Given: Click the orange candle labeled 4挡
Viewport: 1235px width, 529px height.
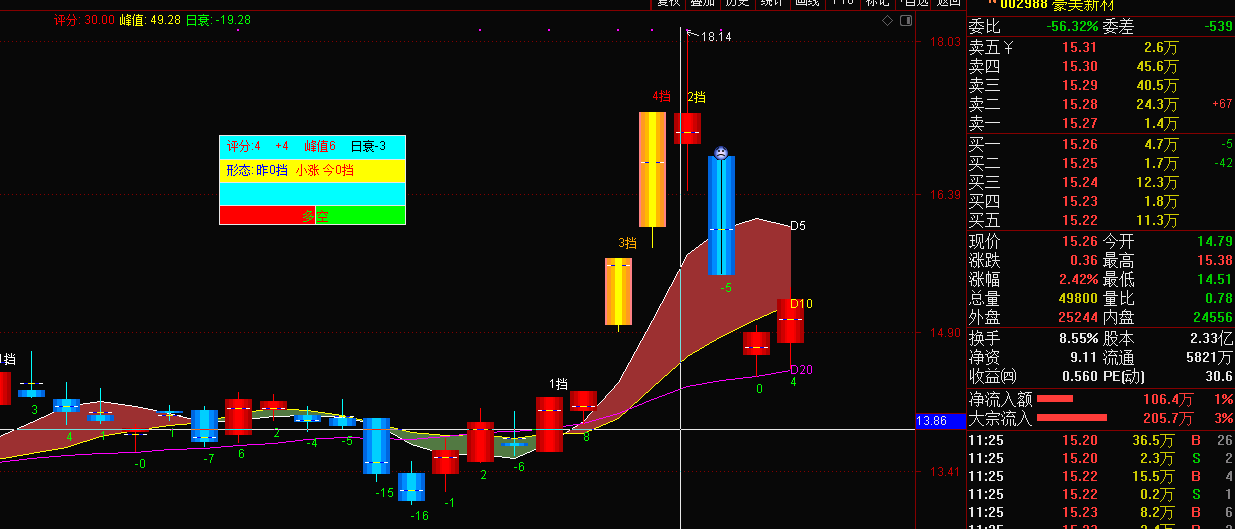Looking at the screenshot, I should (652, 169).
